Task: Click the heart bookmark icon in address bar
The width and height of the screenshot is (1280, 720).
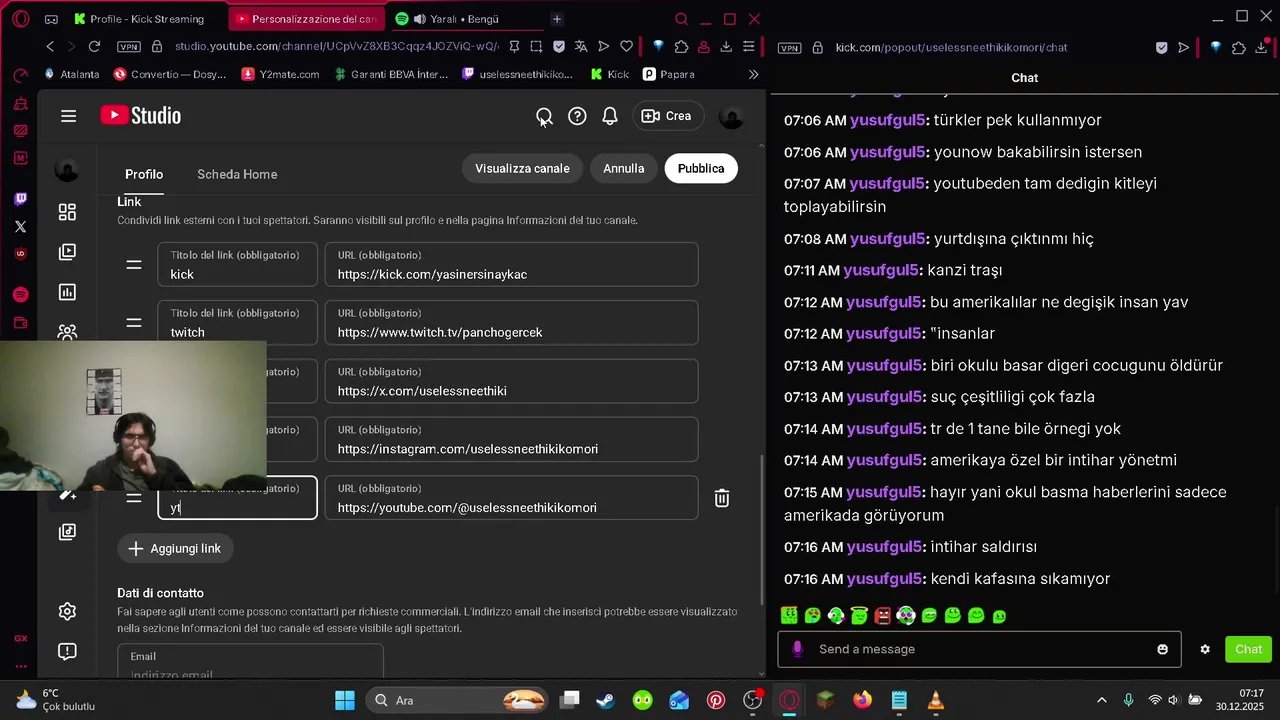Action: pyautogui.click(x=626, y=46)
